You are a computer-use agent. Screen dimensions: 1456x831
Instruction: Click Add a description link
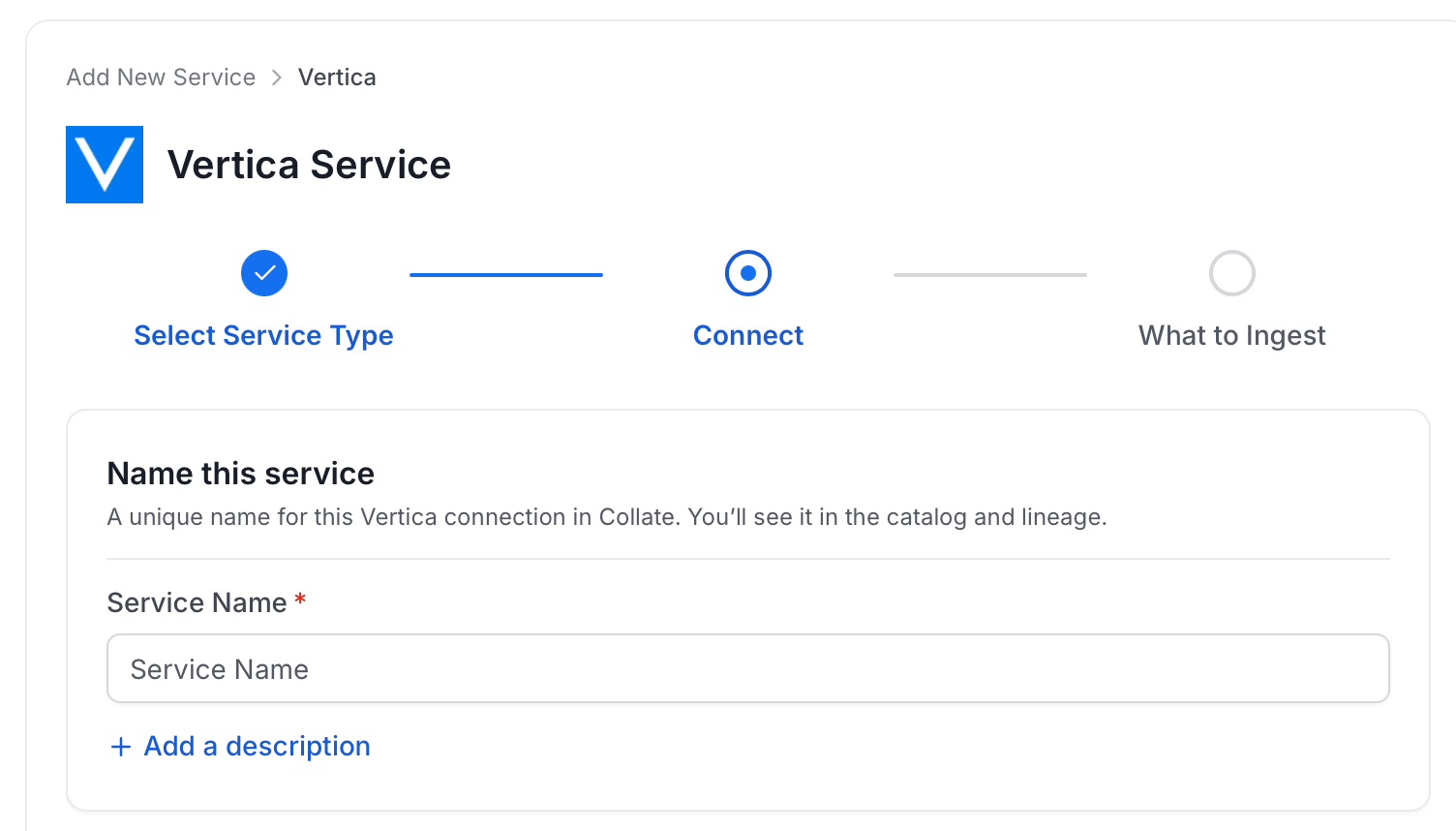257,746
